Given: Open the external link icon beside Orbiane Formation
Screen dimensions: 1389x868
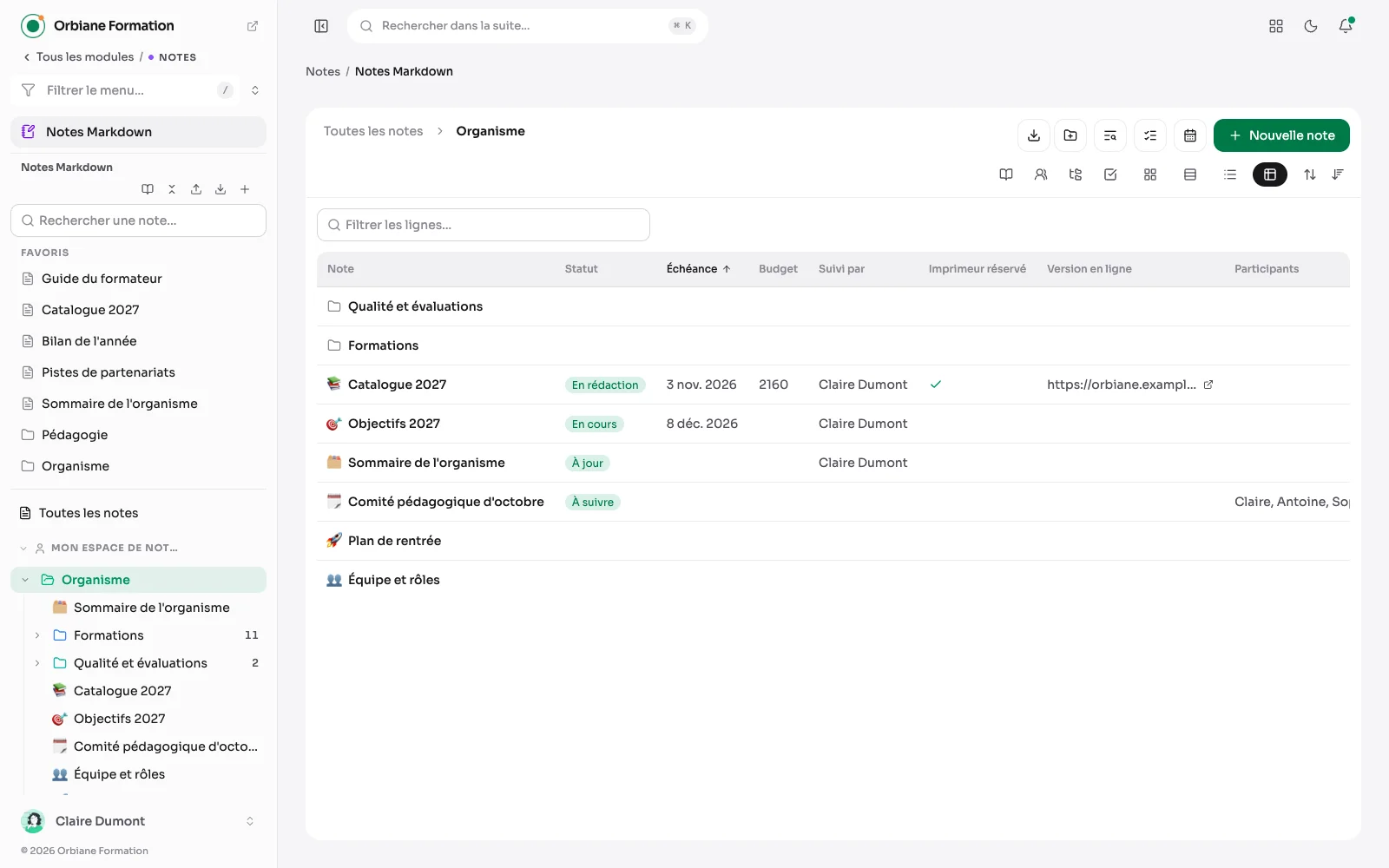Looking at the screenshot, I should (253, 26).
